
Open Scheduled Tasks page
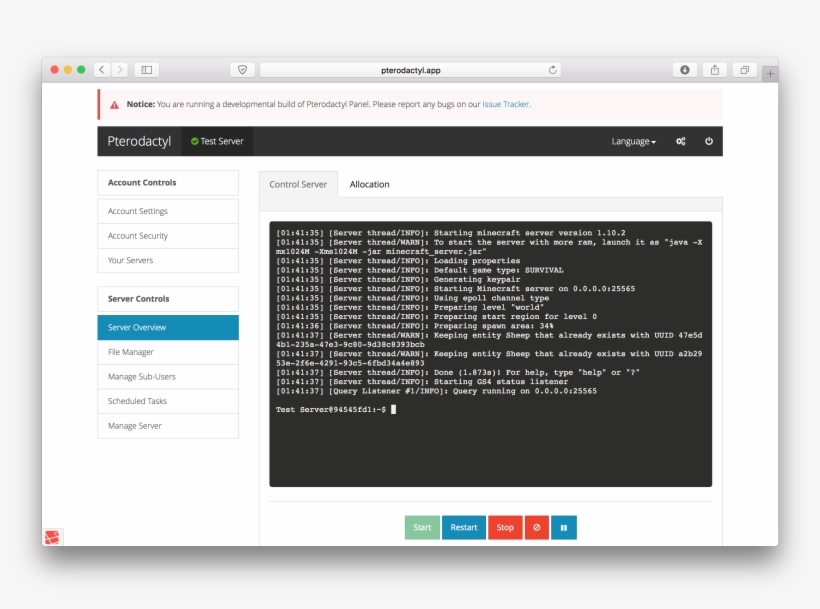168,401
